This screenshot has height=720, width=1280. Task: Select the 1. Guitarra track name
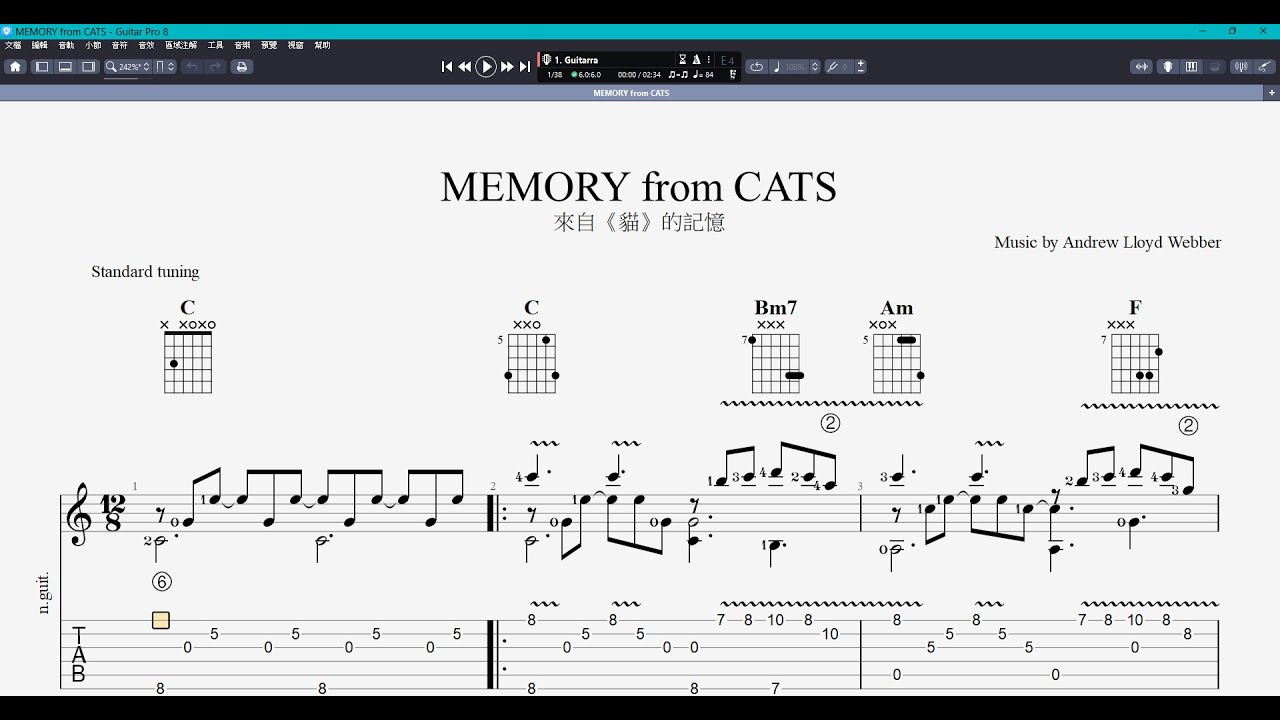coord(576,60)
